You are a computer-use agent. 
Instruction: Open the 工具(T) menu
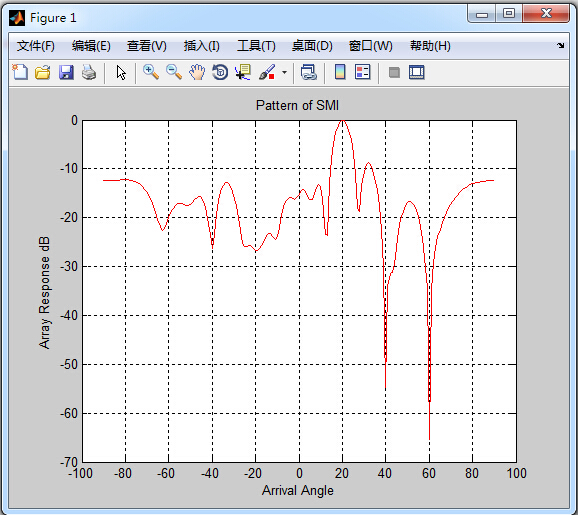tap(256, 46)
